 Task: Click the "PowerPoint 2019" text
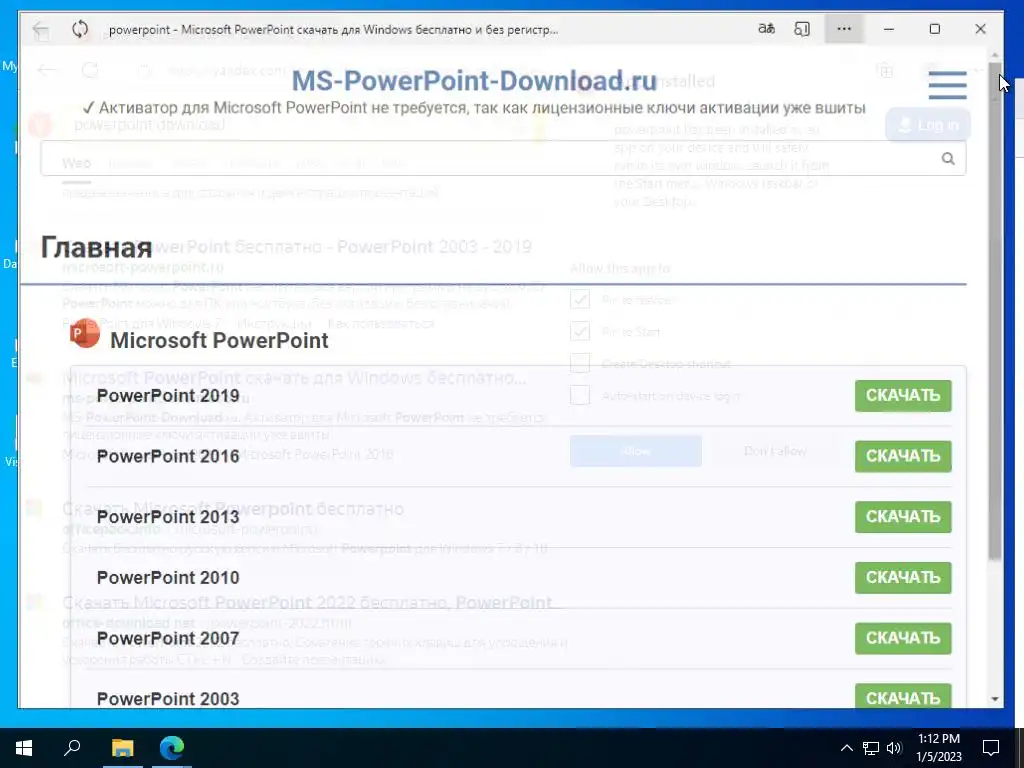pyautogui.click(x=168, y=396)
